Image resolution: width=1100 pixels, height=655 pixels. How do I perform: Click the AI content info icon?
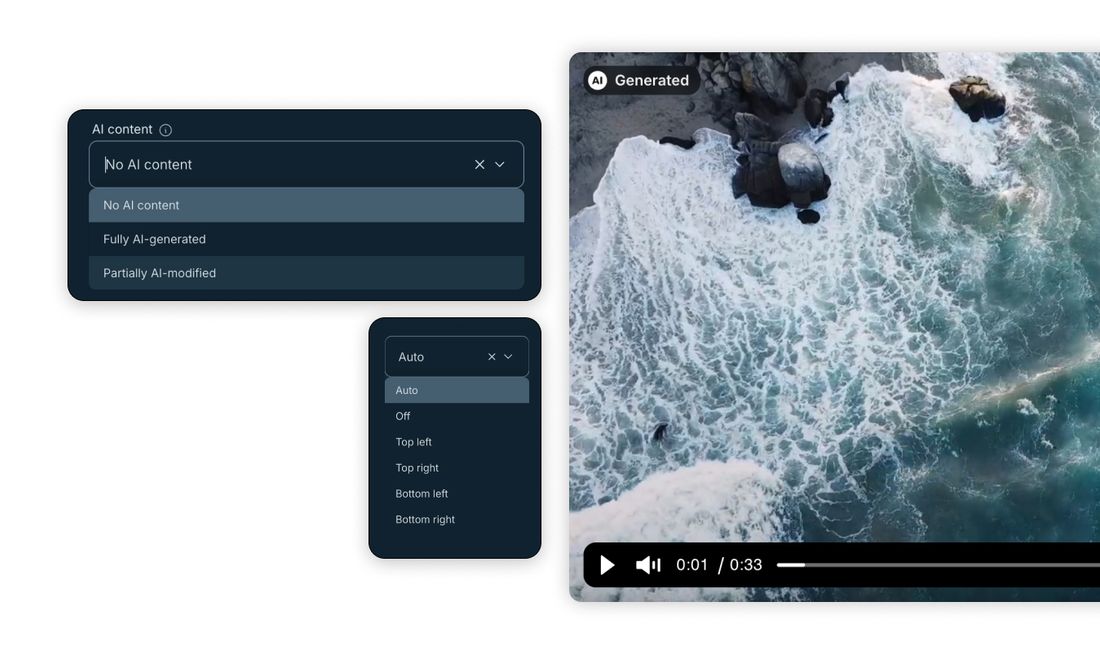[x=166, y=130]
